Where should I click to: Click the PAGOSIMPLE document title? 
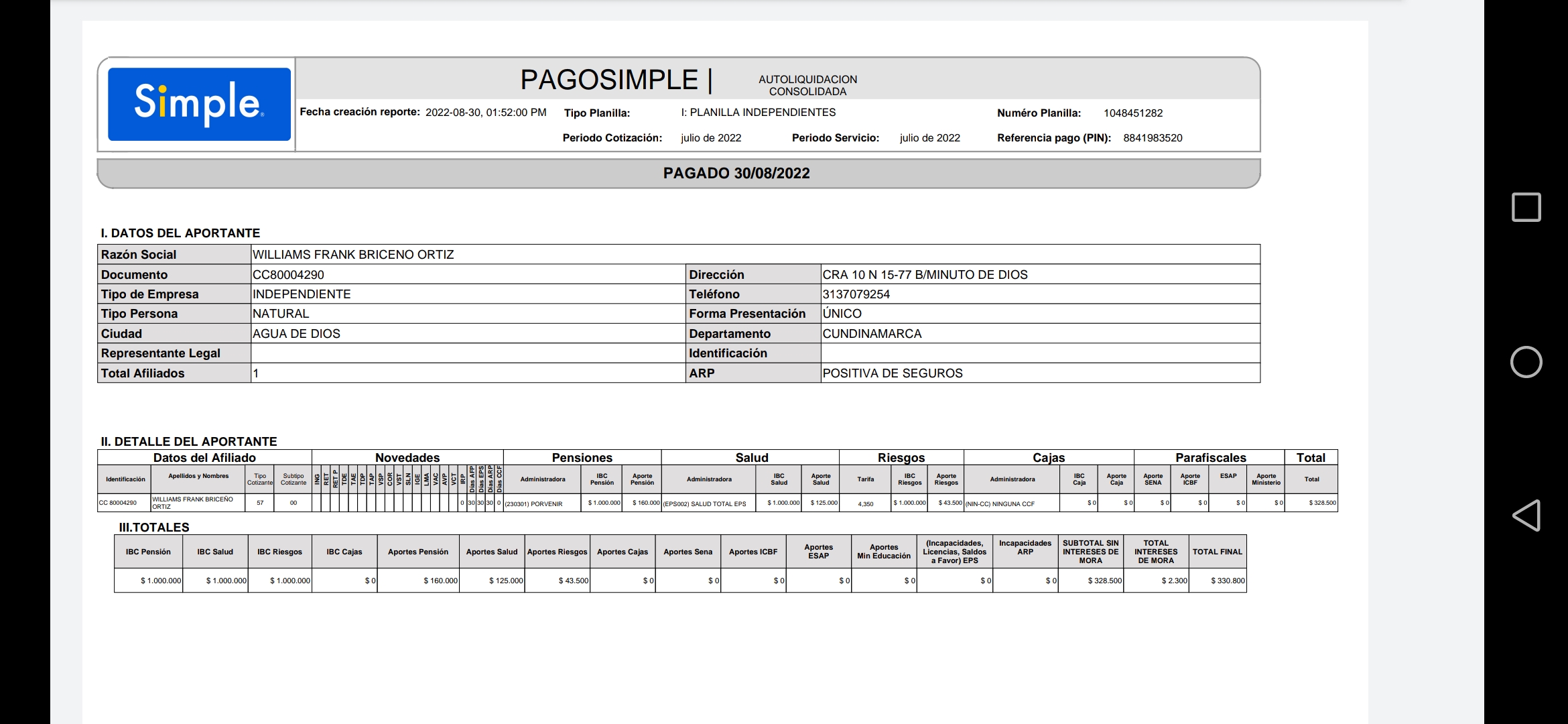click(608, 80)
